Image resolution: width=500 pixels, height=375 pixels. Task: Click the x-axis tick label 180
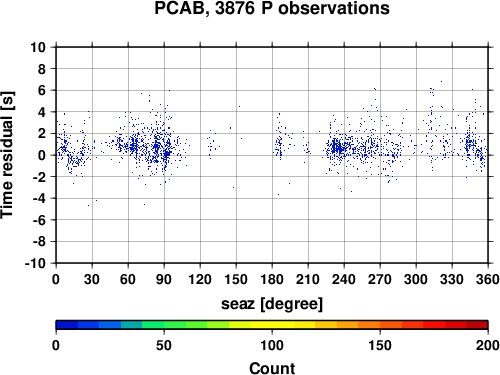tap(272, 279)
